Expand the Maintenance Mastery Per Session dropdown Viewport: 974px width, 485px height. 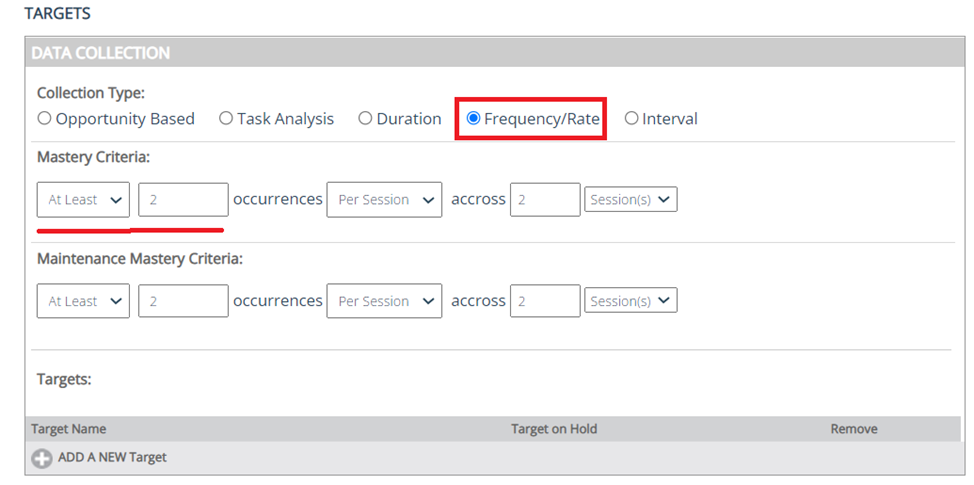384,301
